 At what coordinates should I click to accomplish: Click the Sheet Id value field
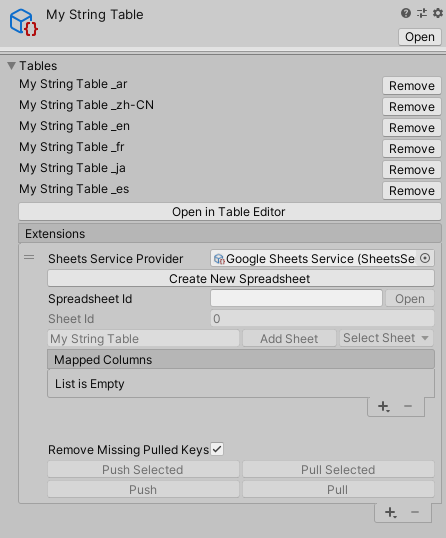tap(322, 318)
